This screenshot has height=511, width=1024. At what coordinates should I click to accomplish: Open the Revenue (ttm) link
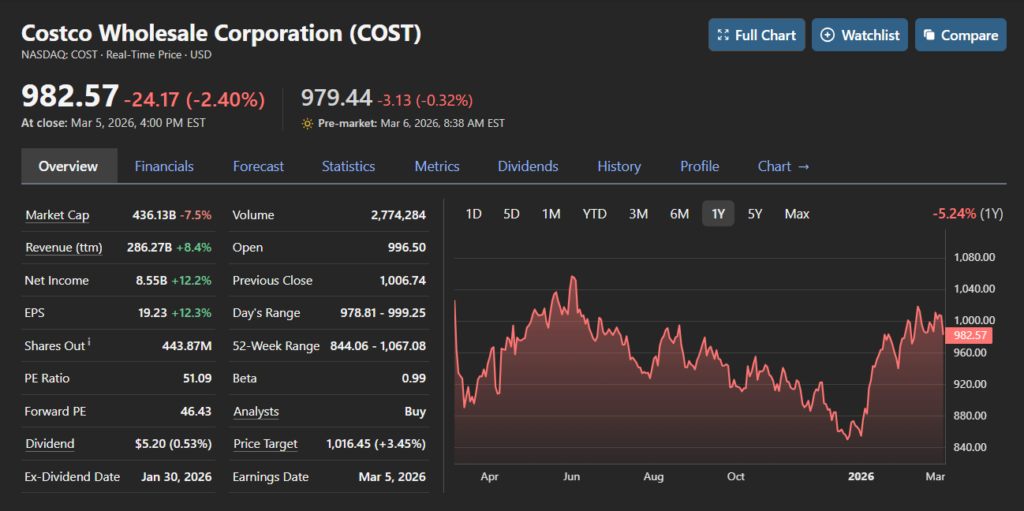63,248
